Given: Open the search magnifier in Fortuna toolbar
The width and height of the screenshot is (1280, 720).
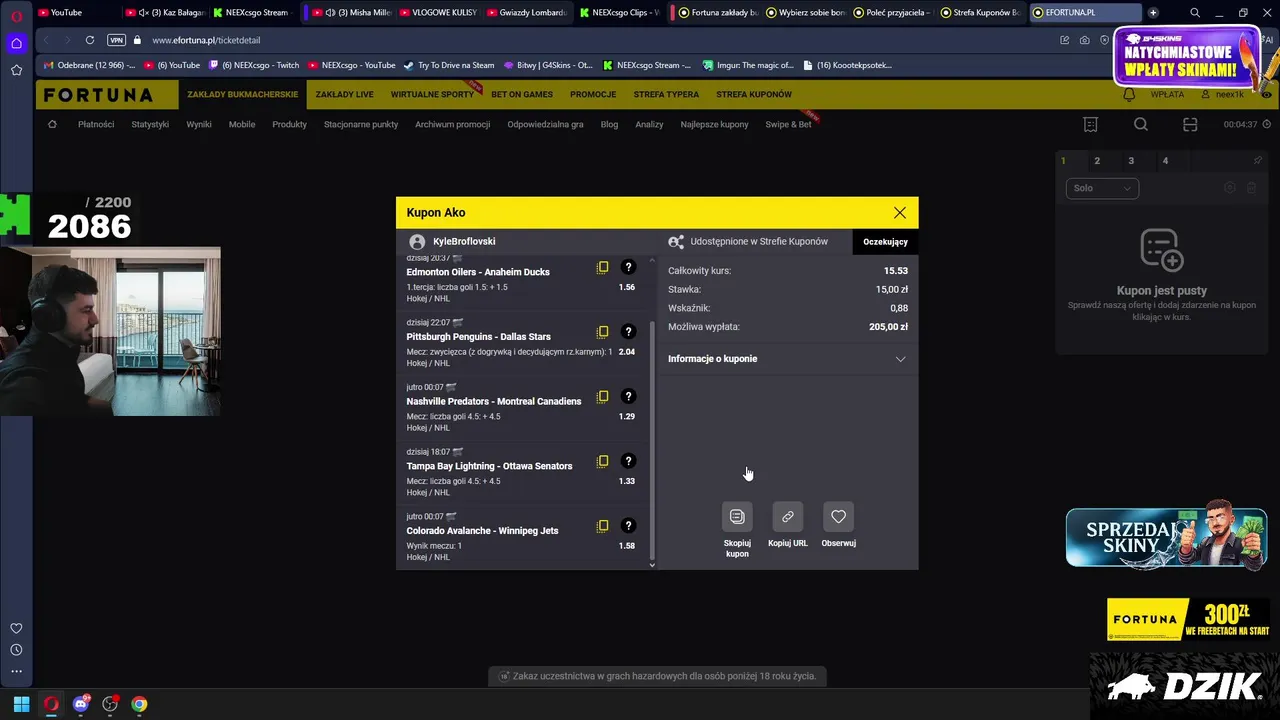Looking at the screenshot, I should pos(1141,125).
